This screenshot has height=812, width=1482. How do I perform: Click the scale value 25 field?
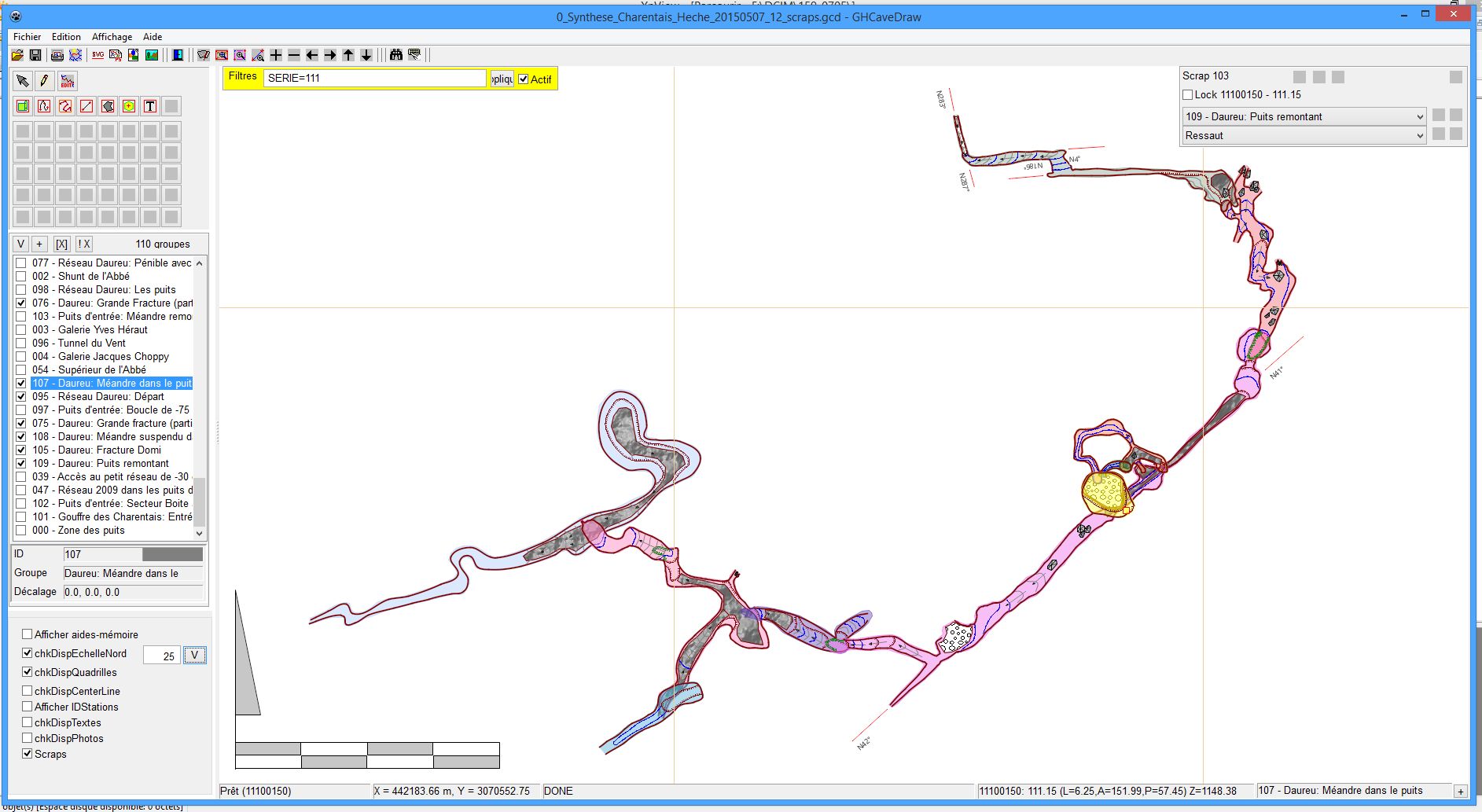coord(162,656)
